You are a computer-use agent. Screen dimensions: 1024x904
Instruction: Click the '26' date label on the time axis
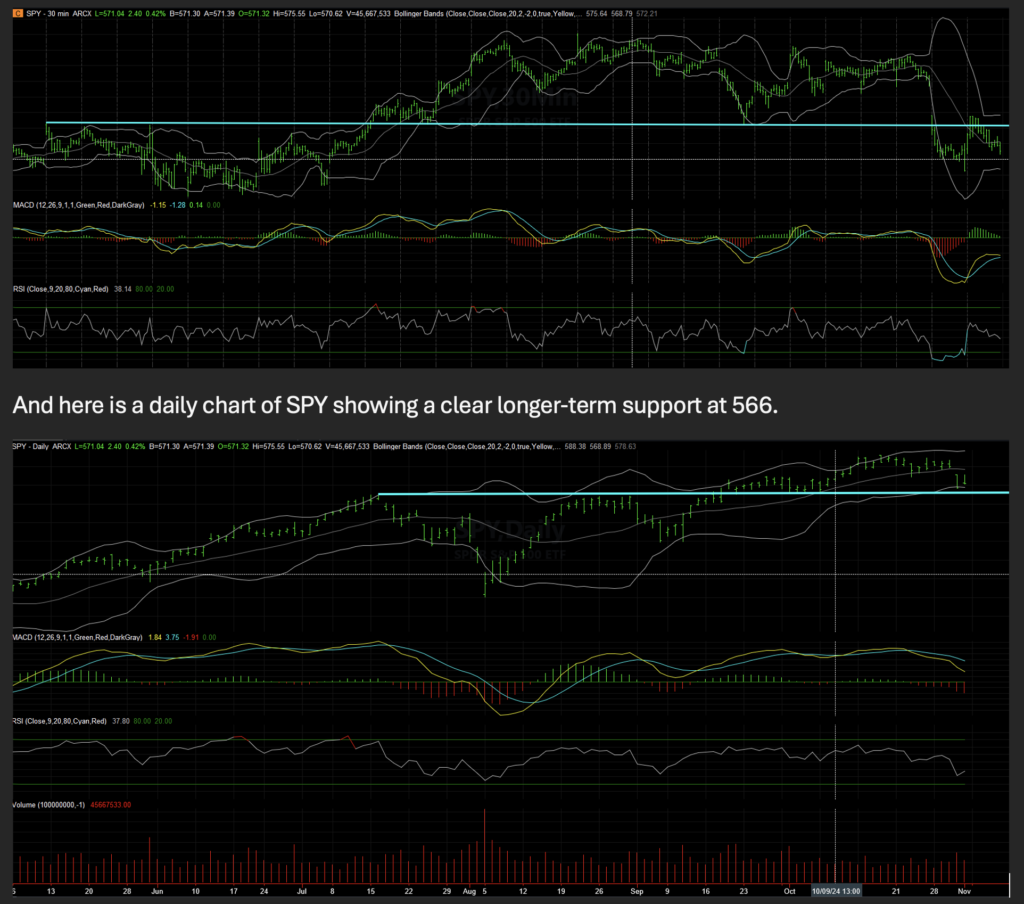click(x=599, y=891)
